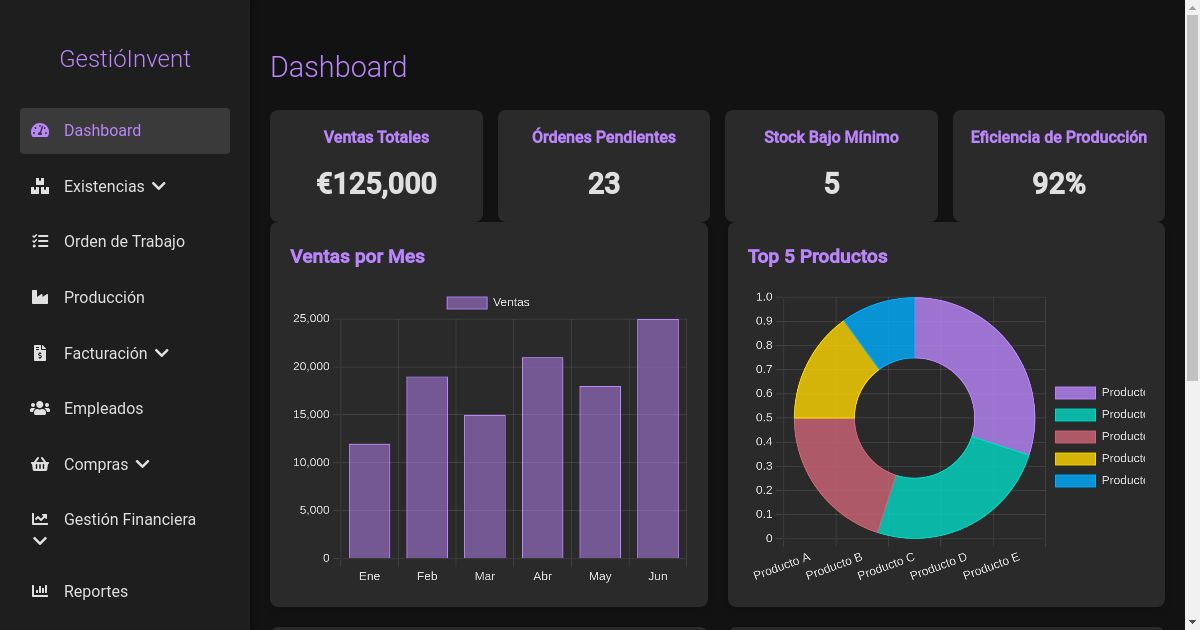Screen dimensions: 1200x630
Task: Open the Órdenes Pendientes card
Action: coord(603,165)
